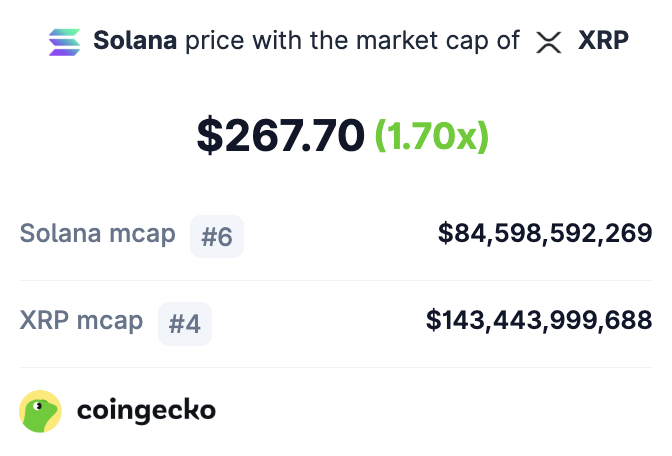Click 'price with the market cap of' text
The height and width of the screenshot is (456, 672).
352,41
